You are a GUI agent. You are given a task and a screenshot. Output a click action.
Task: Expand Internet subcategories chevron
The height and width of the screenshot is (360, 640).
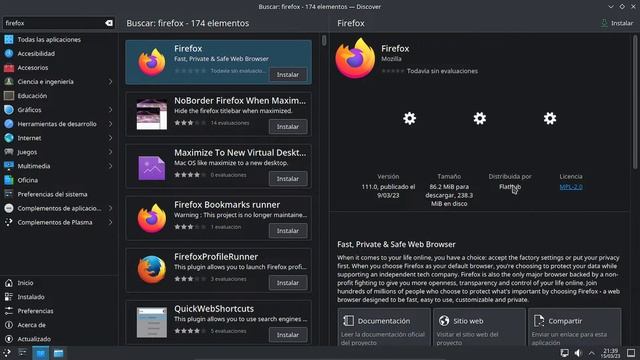pyautogui.click(x=110, y=138)
